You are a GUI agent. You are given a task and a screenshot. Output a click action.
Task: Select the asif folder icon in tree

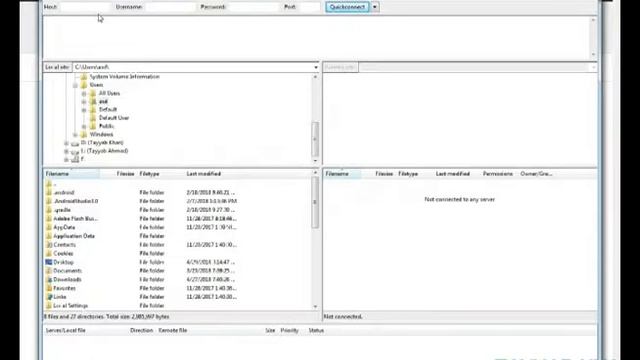tap(93, 102)
